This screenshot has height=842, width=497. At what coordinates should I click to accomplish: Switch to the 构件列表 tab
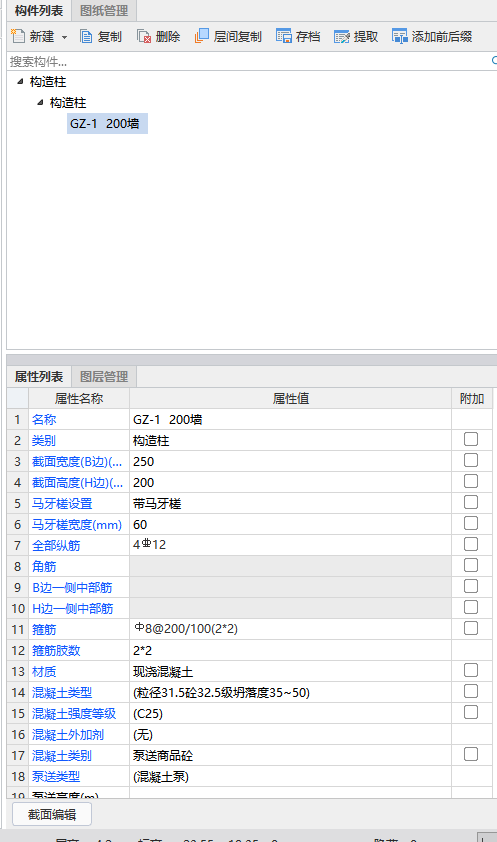point(39,11)
